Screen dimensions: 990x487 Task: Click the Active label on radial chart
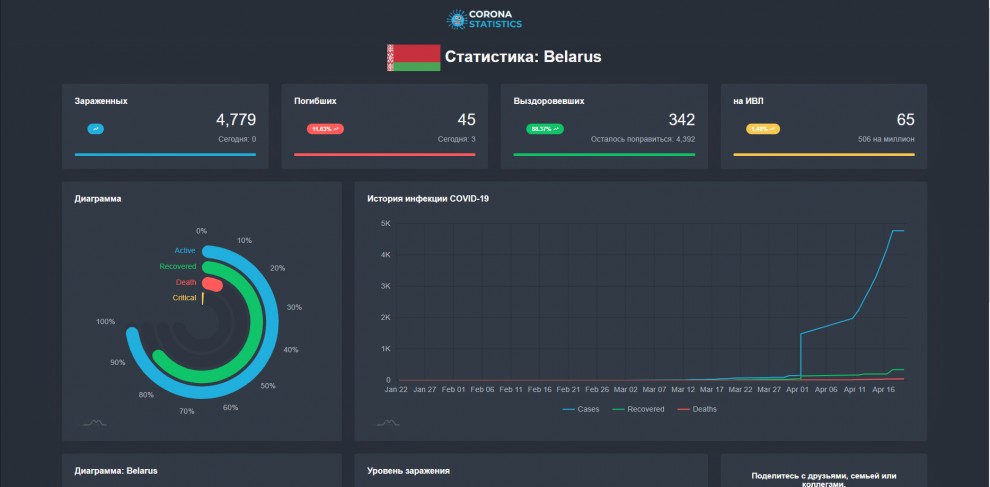click(185, 251)
